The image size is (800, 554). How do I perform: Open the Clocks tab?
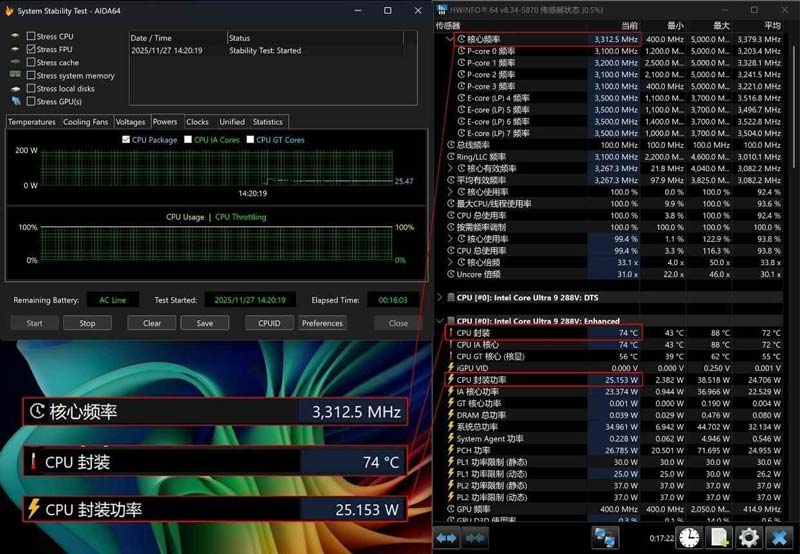point(197,122)
